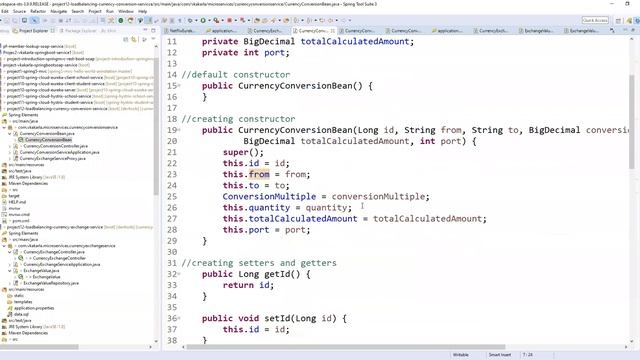
Task: Switch to Project Explorer view tab
Action: point(33,31)
